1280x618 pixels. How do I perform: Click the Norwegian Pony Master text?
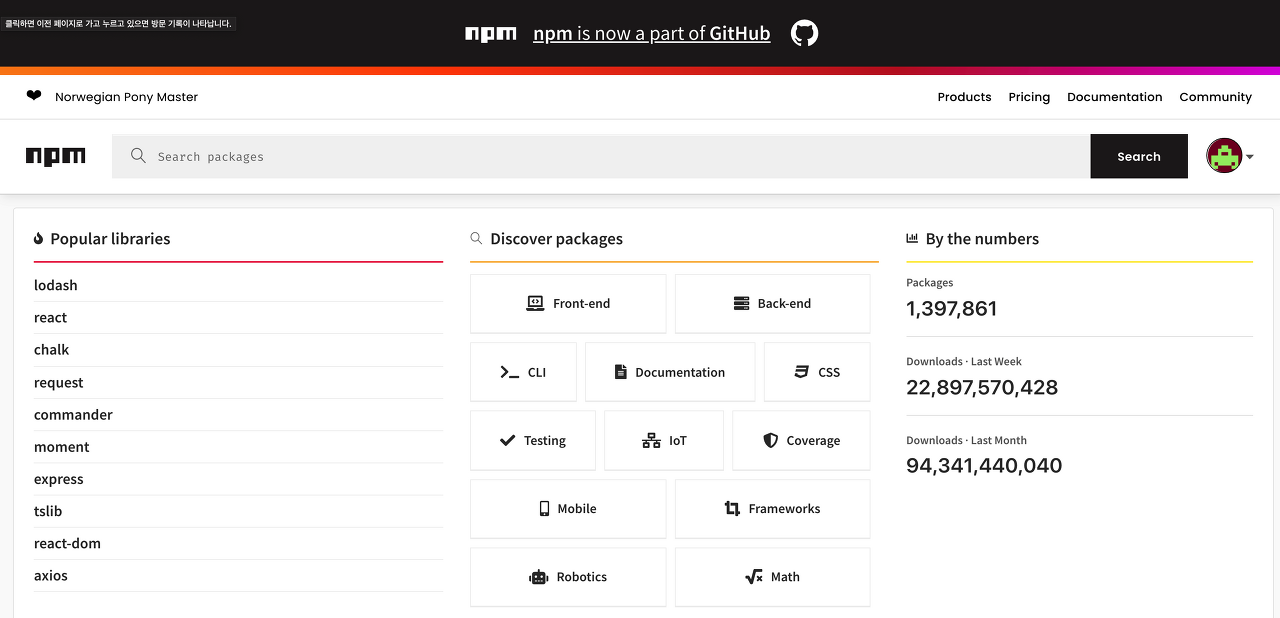(x=126, y=97)
